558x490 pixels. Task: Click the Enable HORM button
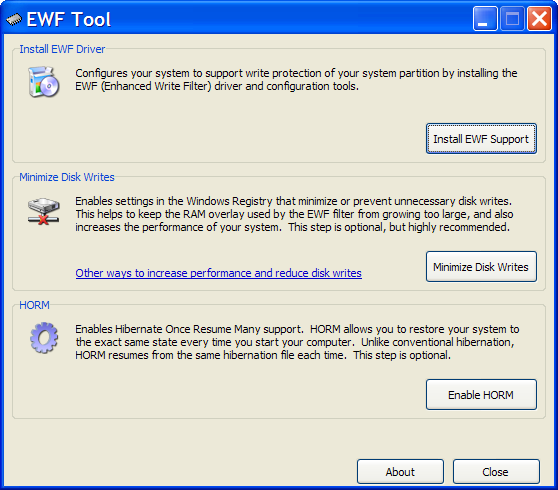click(x=481, y=395)
